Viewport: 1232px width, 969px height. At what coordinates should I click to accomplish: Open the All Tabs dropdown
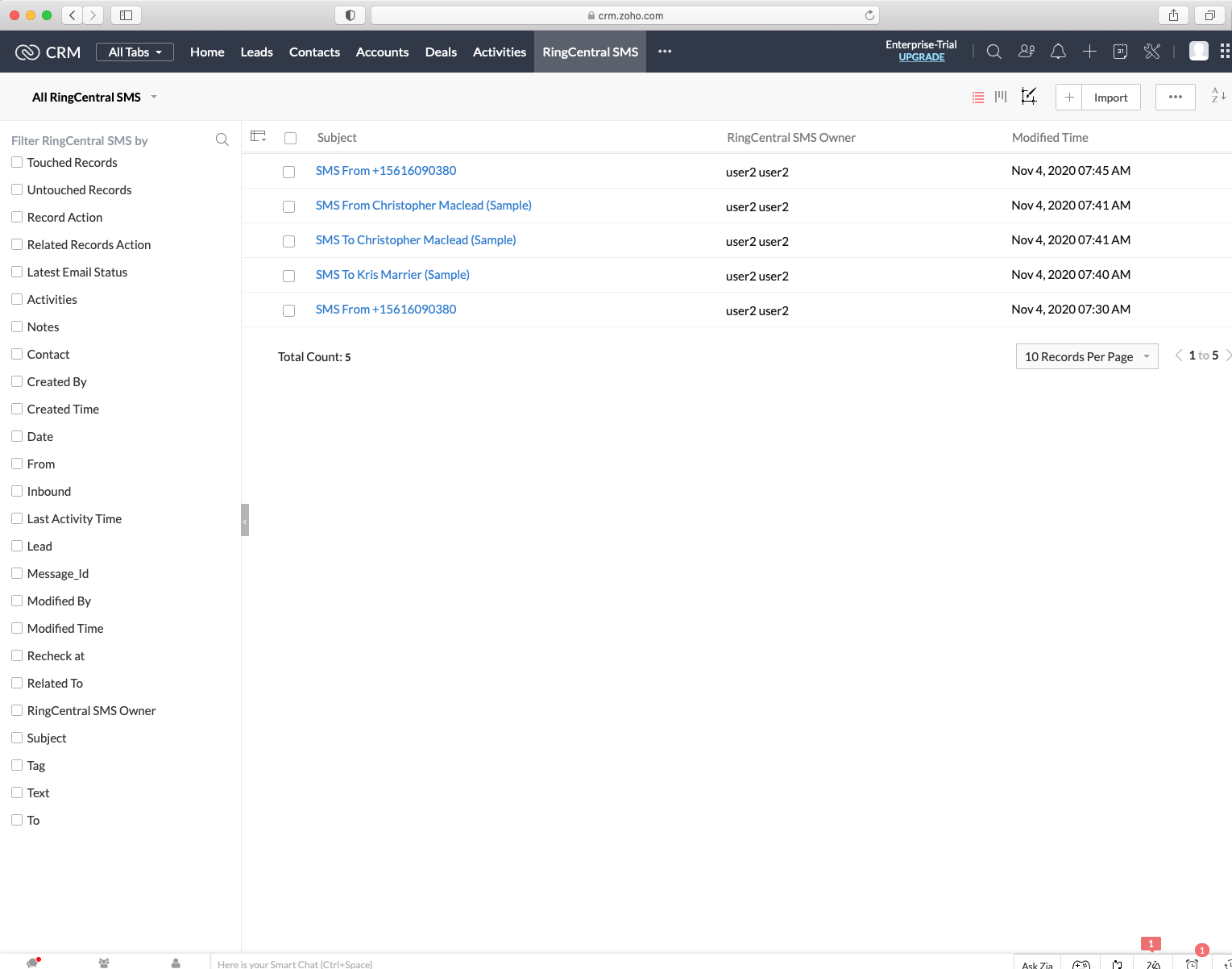[x=135, y=52]
